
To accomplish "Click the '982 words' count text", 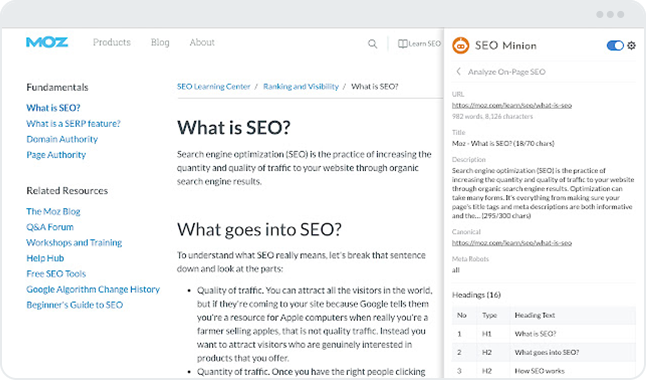I will point(467,116).
